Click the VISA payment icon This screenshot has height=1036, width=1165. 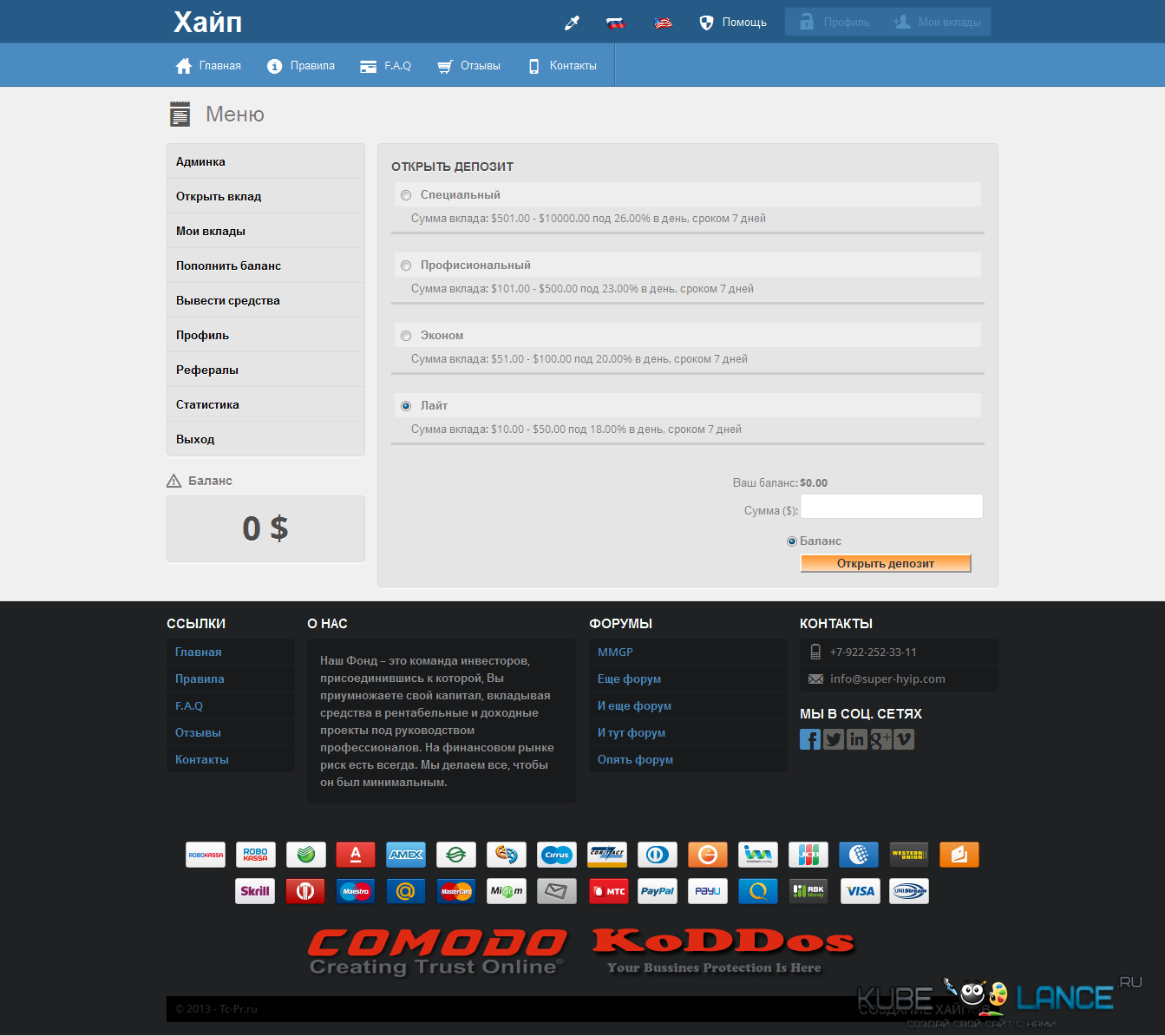(861, 891)
